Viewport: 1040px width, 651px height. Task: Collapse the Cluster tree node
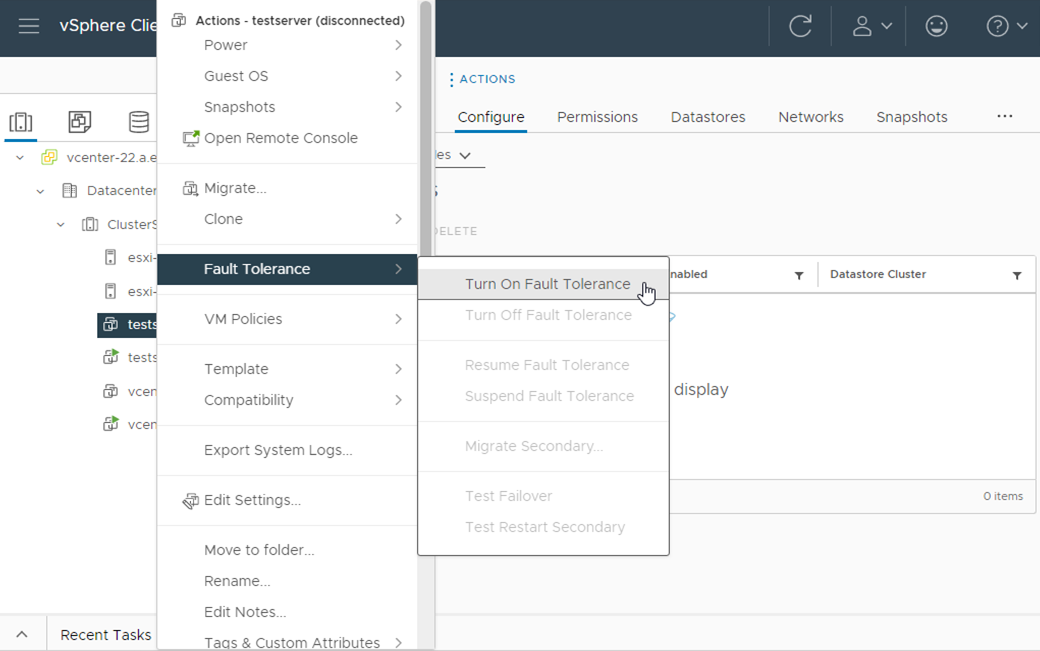click(x=61, y=225)
